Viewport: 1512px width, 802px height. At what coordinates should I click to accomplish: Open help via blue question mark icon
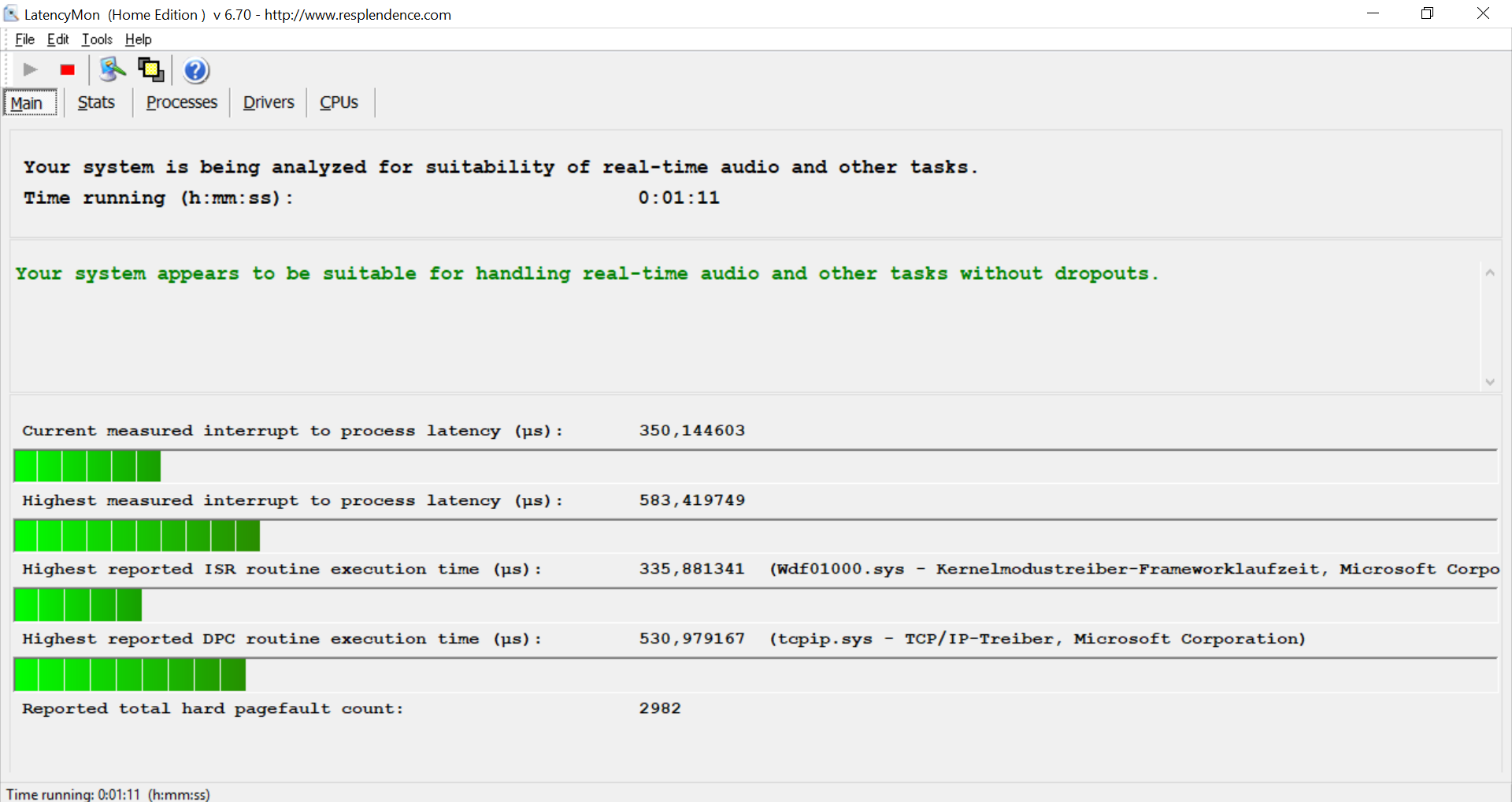196,71
